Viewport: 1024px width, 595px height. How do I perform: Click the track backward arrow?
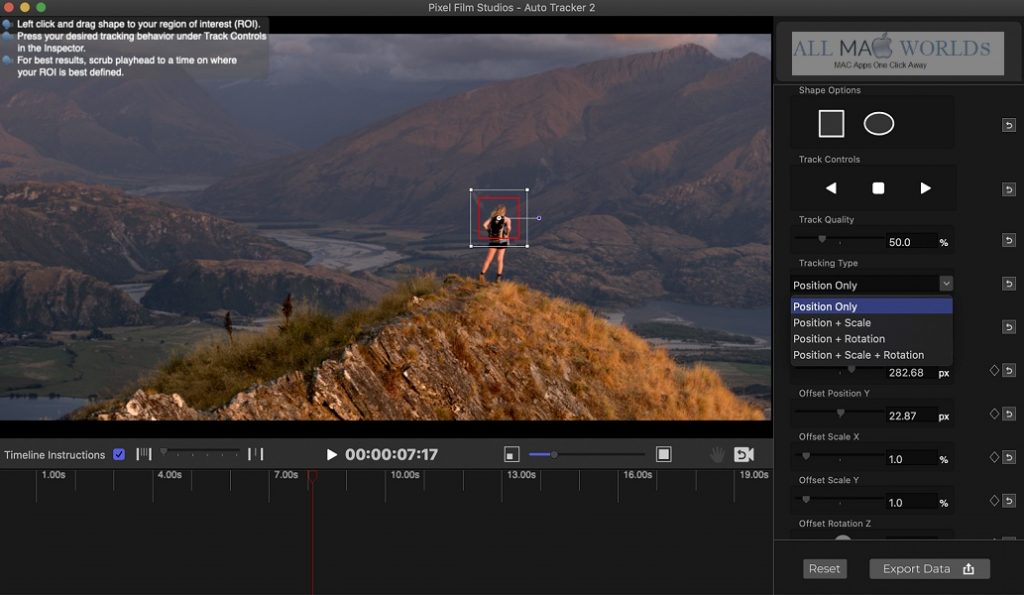[831, 188]
